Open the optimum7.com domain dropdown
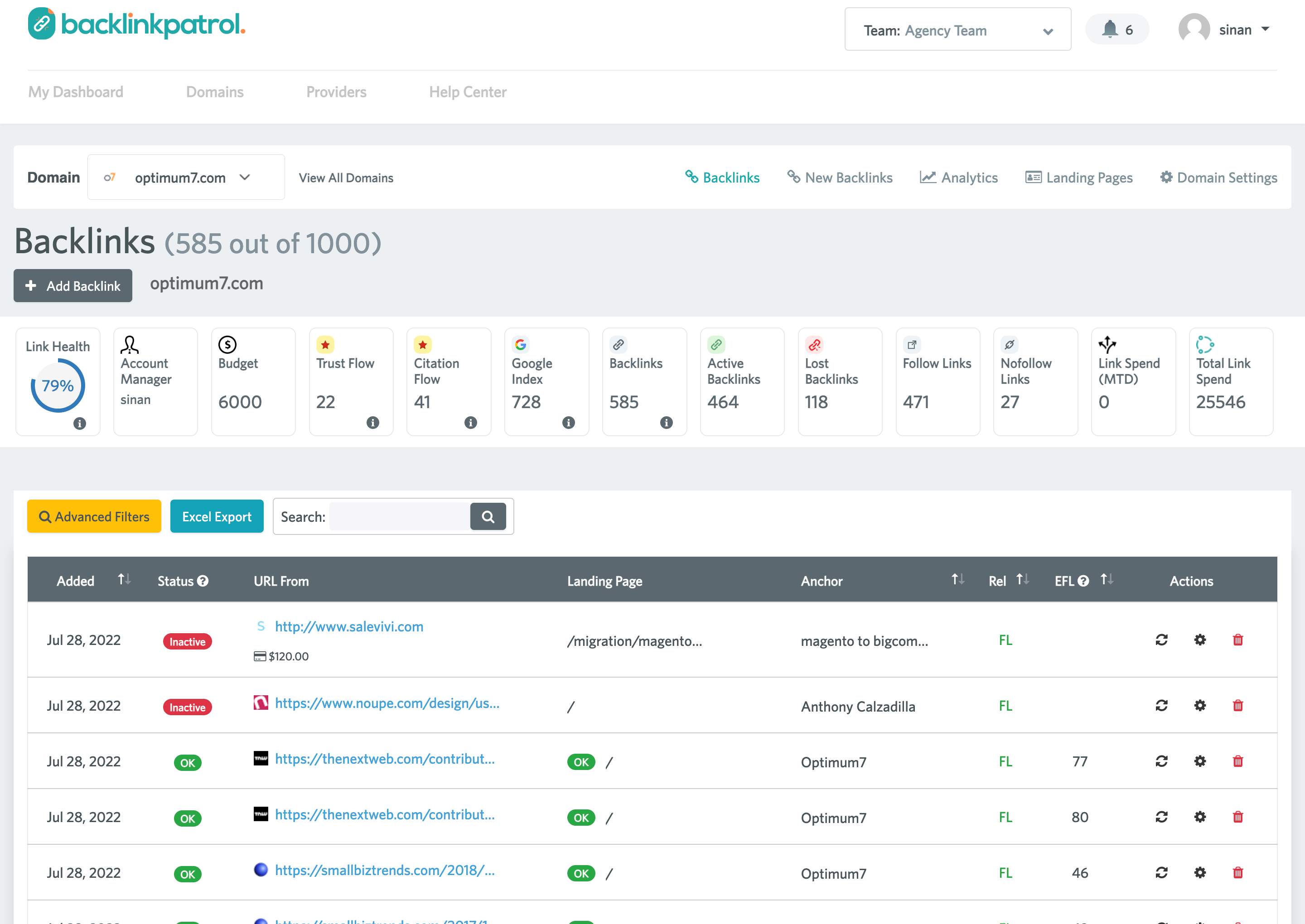 tap(186, 178)
